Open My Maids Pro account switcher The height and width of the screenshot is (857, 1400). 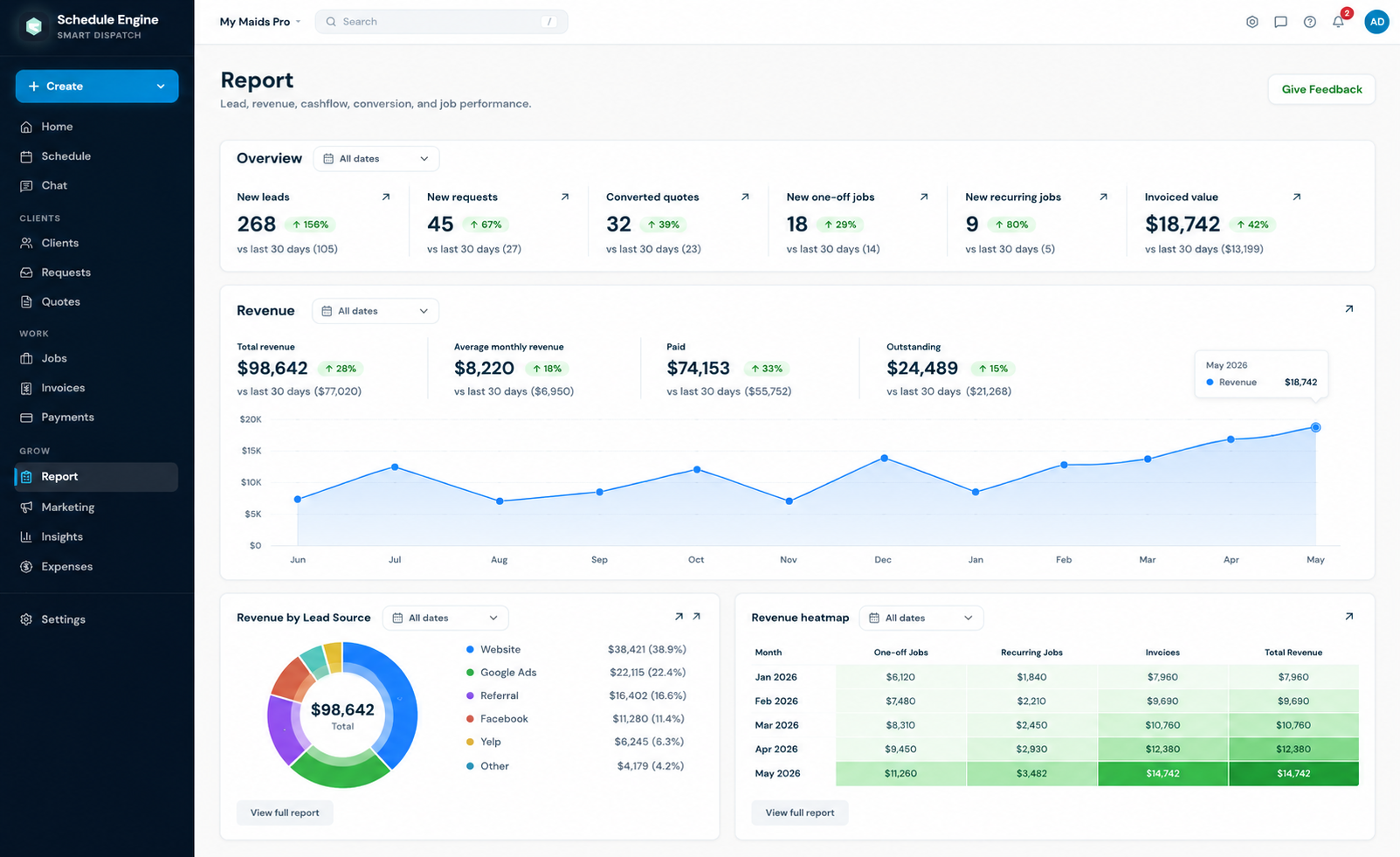point(260,22)
